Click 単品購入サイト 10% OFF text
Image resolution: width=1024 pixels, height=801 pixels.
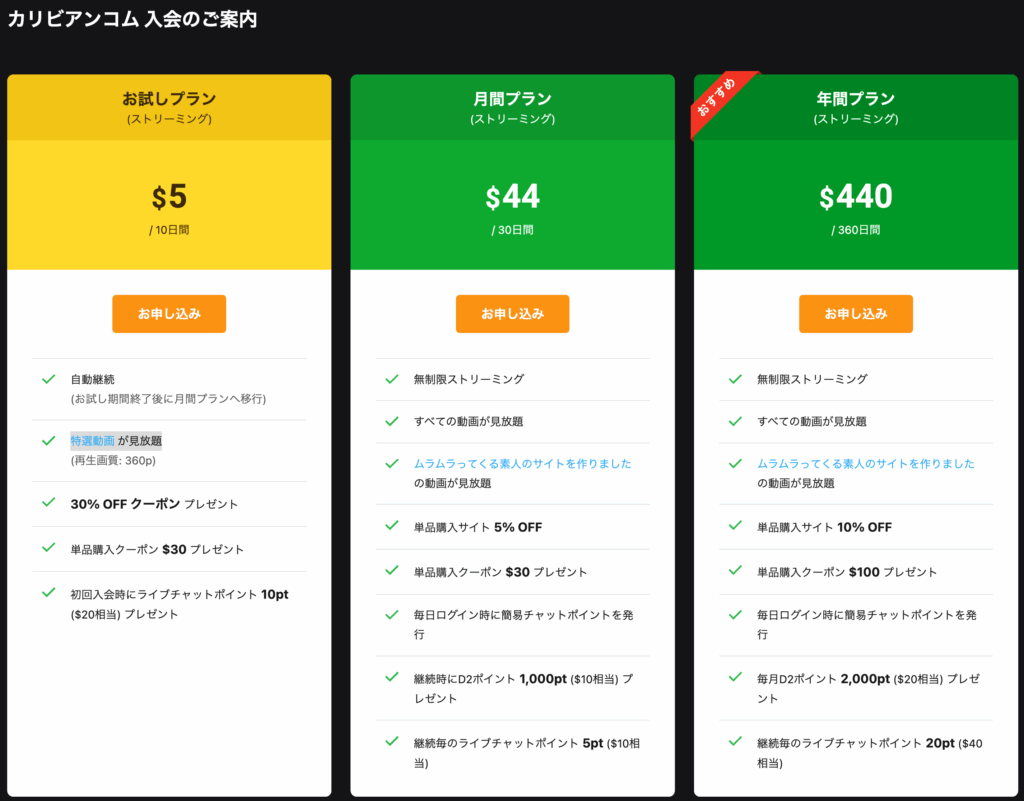coord(824,527)
